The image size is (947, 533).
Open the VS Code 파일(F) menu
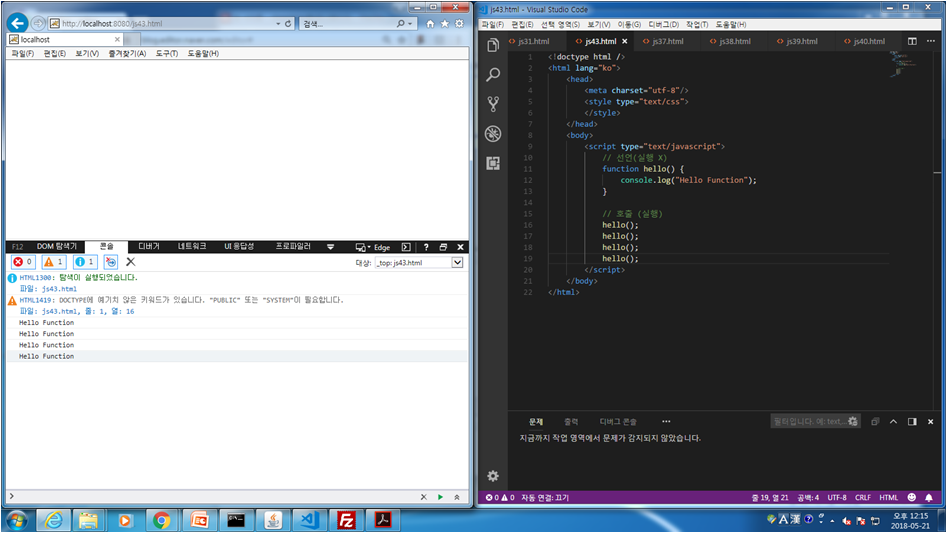click(492, 24)
